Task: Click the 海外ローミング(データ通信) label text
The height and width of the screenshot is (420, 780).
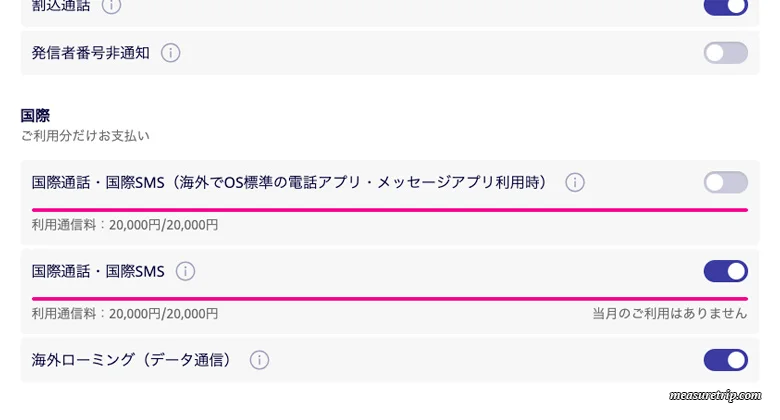Action: [x=131, y=360]
